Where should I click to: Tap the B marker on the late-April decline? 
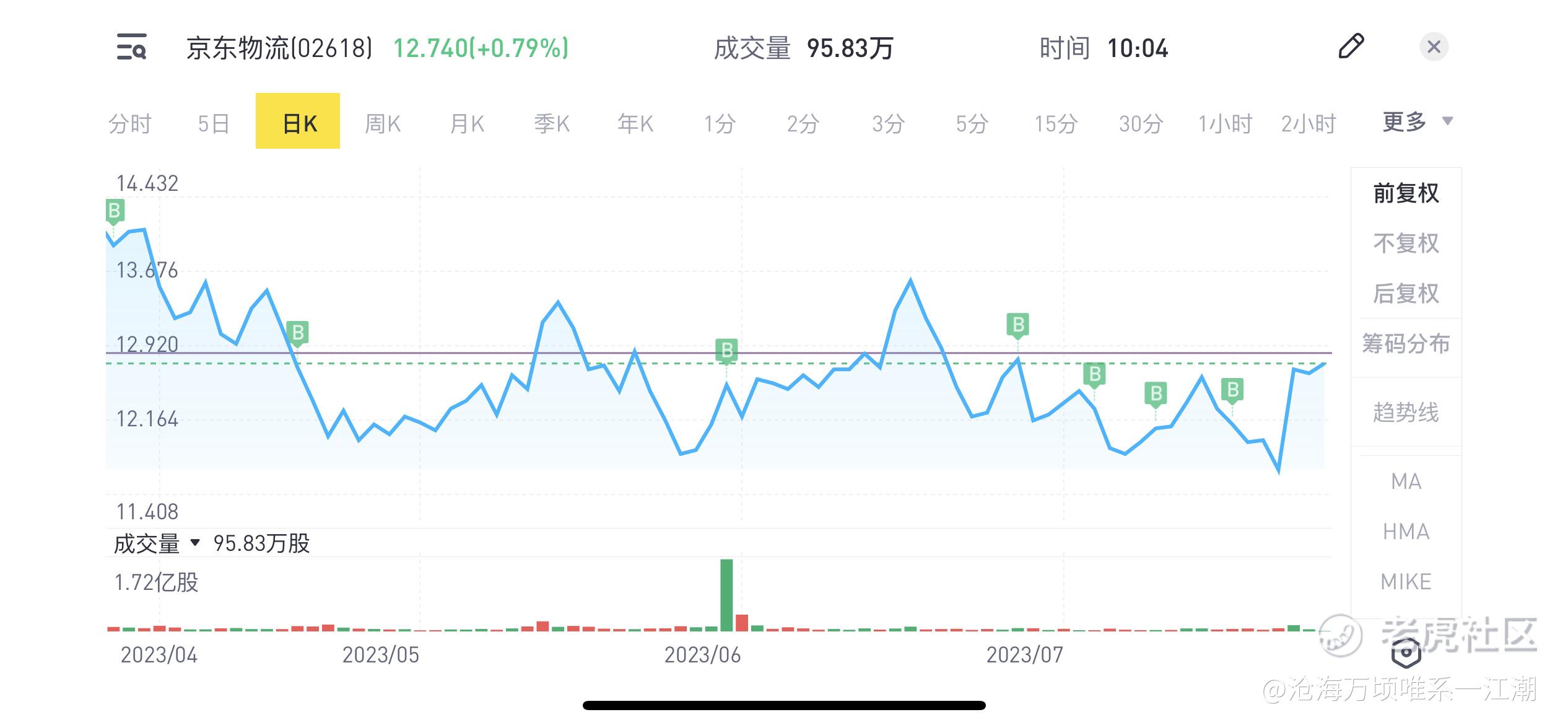pyautogui.click(x=298, y=333)
